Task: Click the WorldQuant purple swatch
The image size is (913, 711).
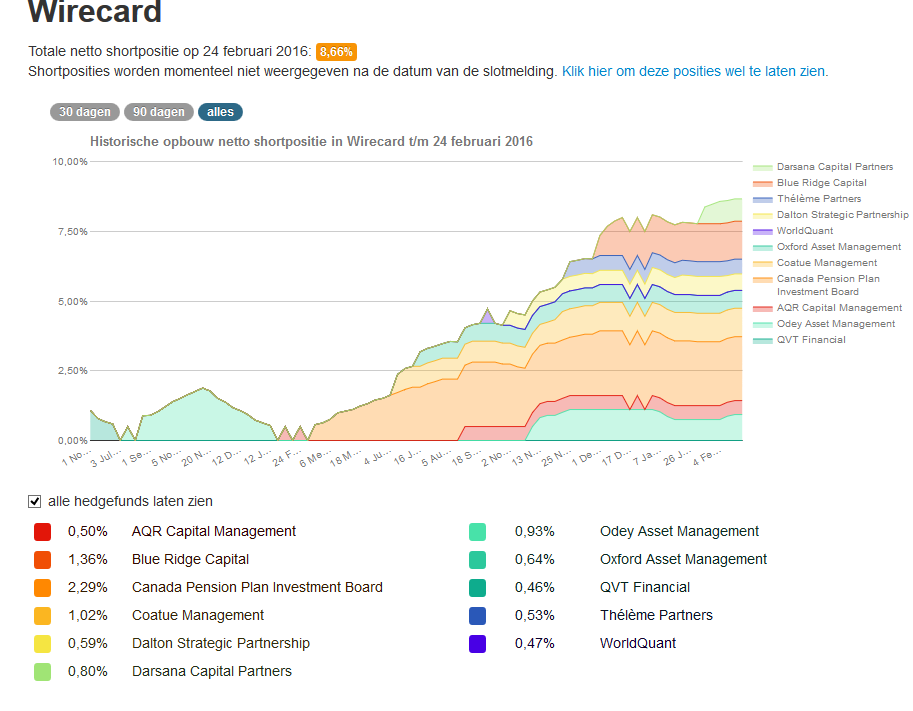Action: [x=477, y=643]
